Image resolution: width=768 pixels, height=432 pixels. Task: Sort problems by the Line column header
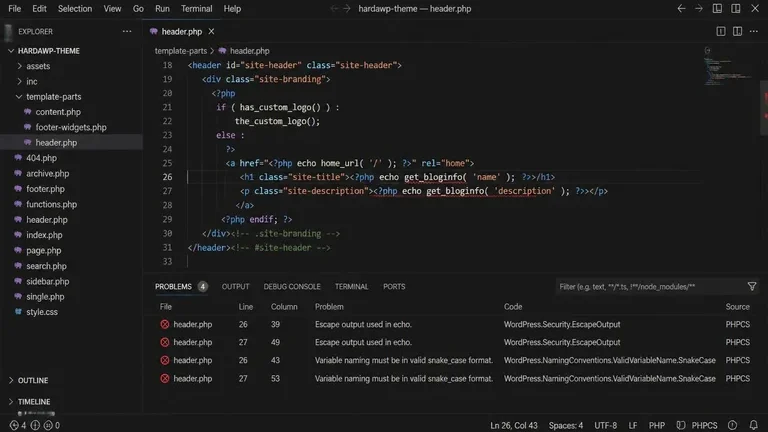coord(246,307)
